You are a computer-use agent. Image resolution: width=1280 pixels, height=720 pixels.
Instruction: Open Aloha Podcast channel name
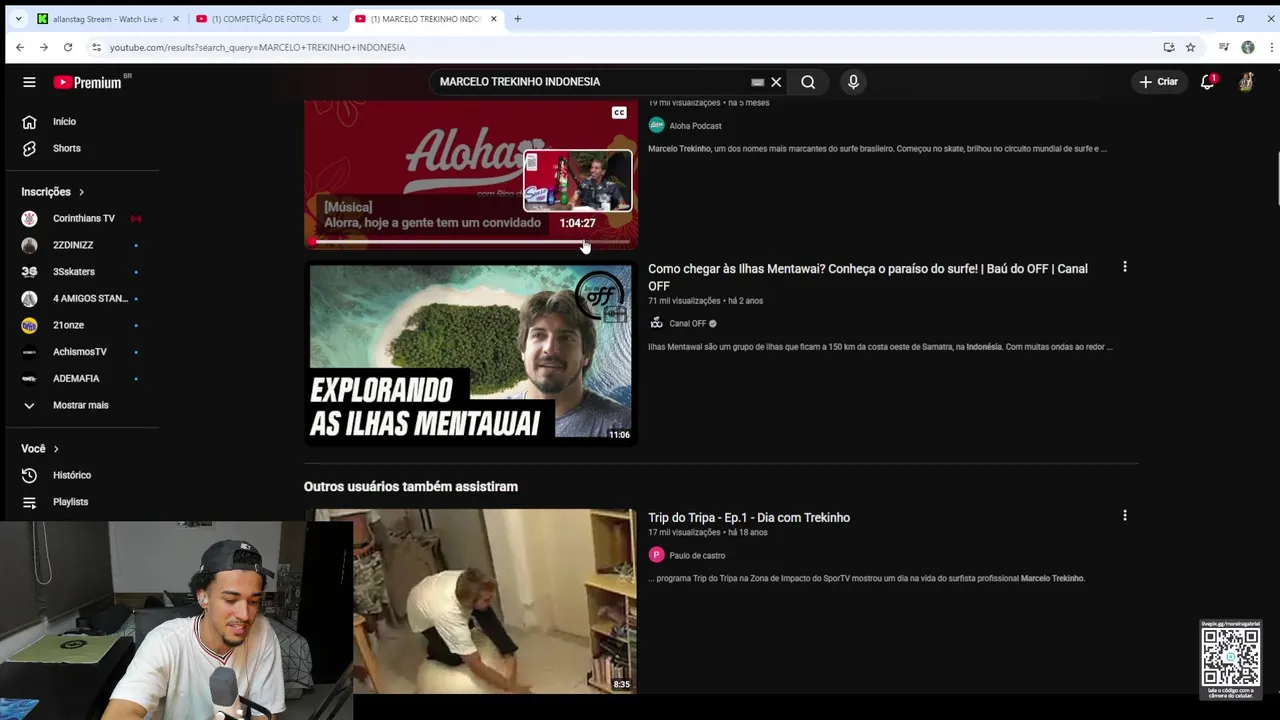695,126
